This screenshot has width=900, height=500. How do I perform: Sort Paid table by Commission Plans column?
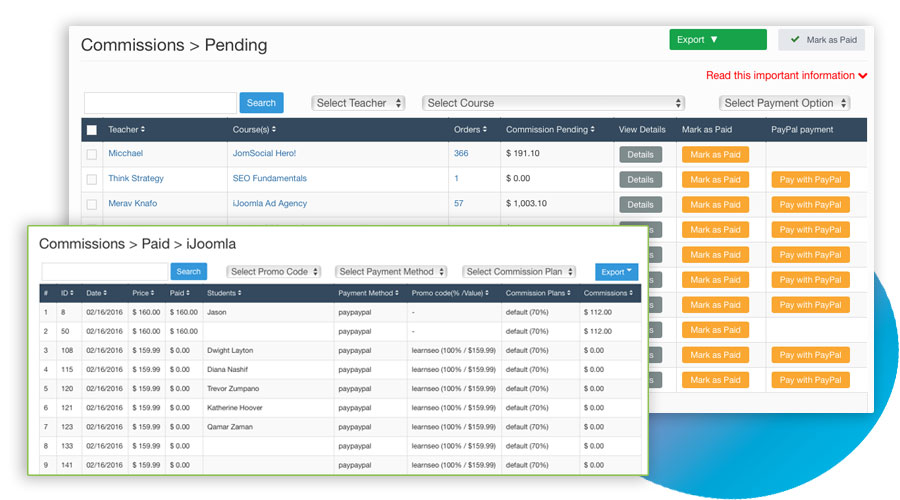[538, 293]
